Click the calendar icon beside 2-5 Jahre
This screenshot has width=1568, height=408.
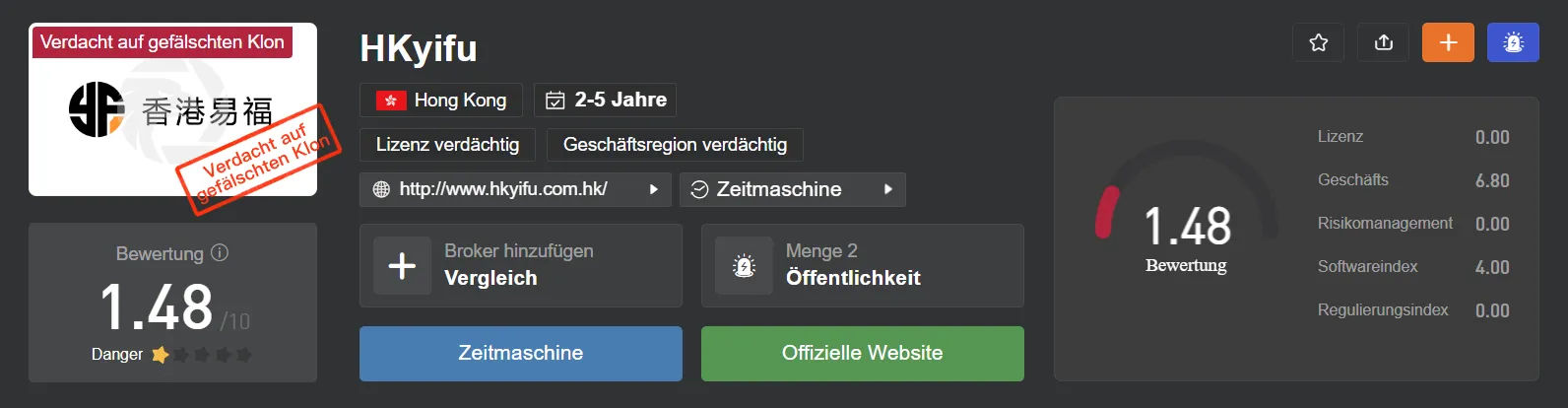tap(555, 100)
